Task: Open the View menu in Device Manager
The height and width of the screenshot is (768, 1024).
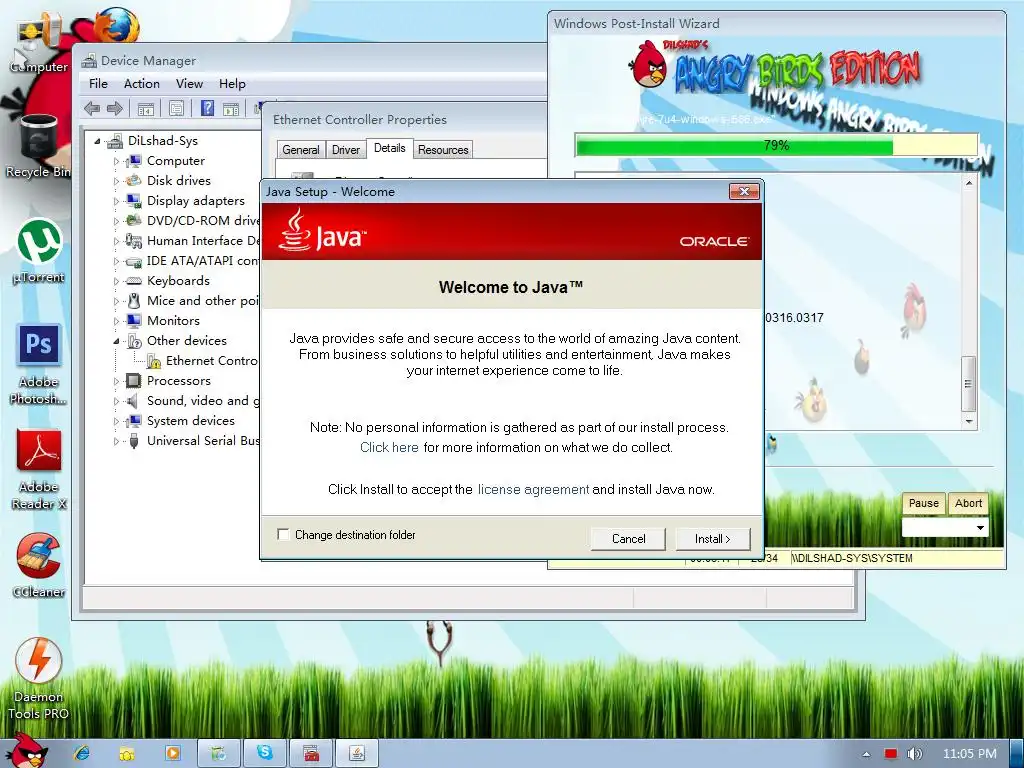Action: [189, 84]
